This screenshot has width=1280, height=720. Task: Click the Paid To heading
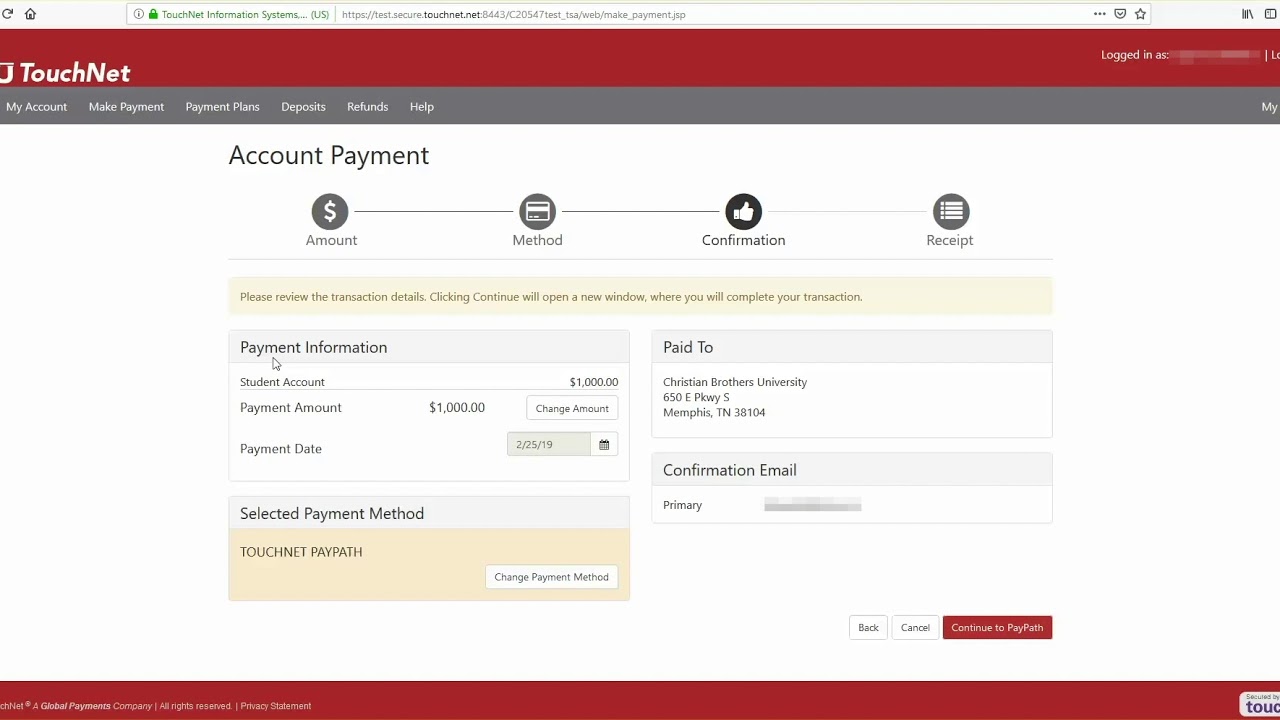click(688, 347)
